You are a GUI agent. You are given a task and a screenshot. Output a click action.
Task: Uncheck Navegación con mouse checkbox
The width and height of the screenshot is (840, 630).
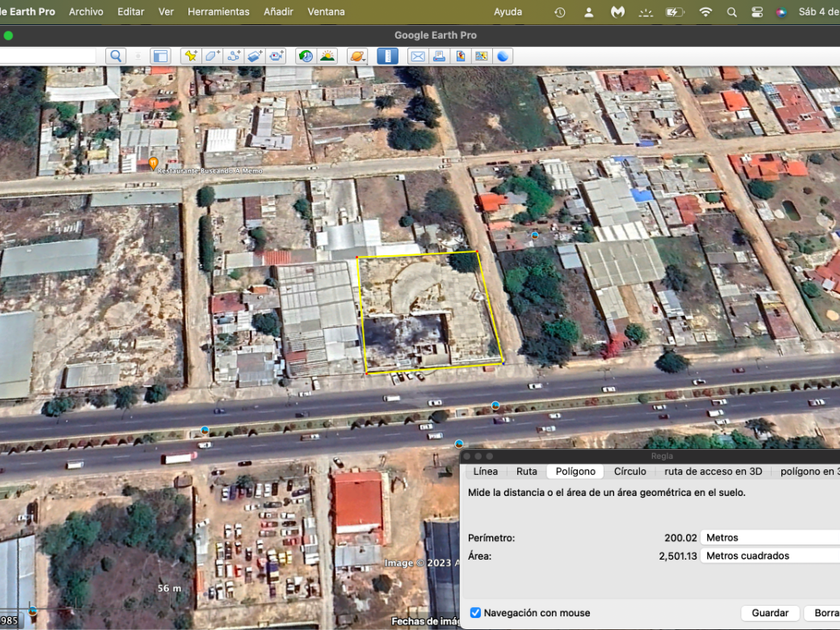[x=475, y=613]
